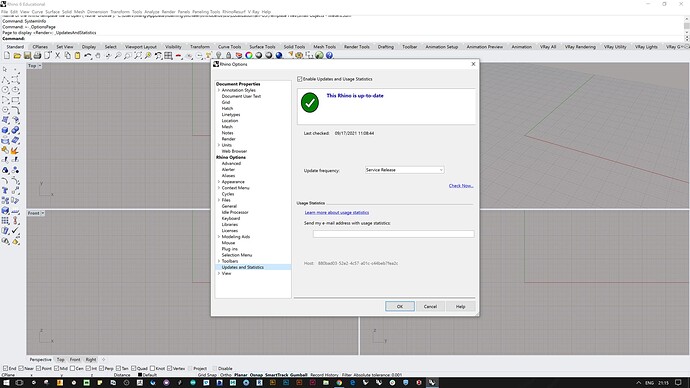Click the Cut scissors icon
Screen dimensions: 690x388
coord(57,55)
